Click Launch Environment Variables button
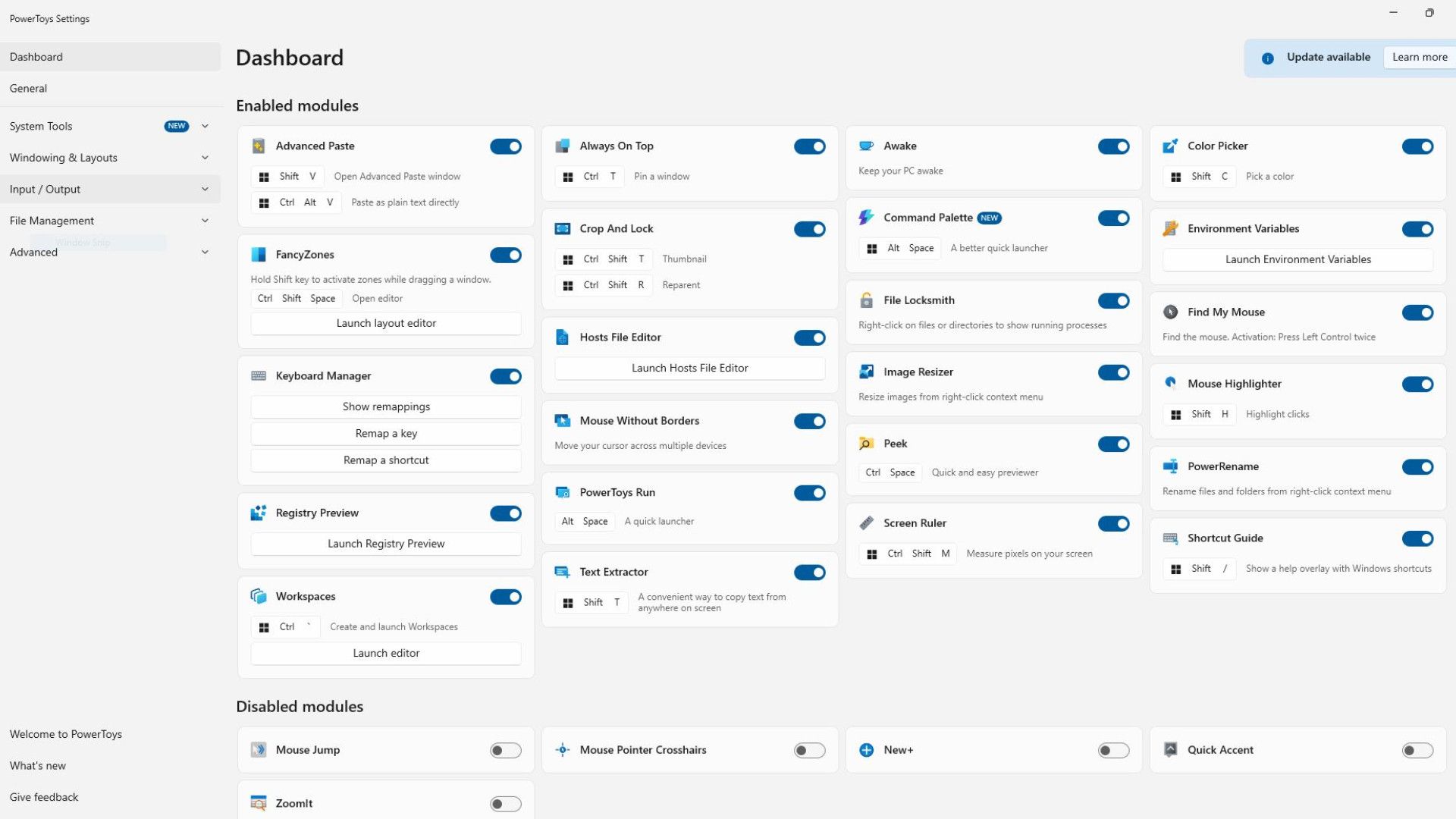 pyautogui.click(x=1298, y=259)
